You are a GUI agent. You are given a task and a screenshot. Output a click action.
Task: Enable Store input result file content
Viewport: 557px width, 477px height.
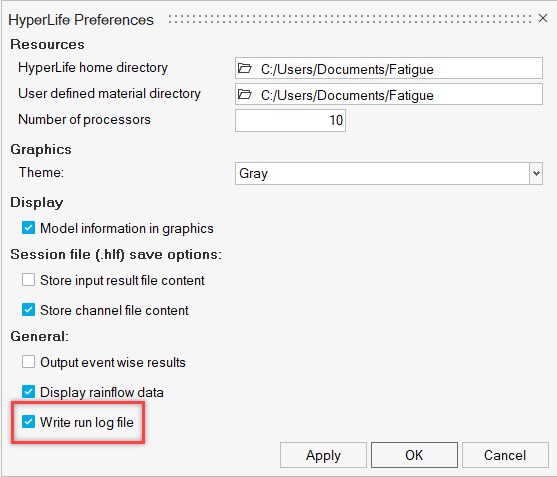click(28, 280)
